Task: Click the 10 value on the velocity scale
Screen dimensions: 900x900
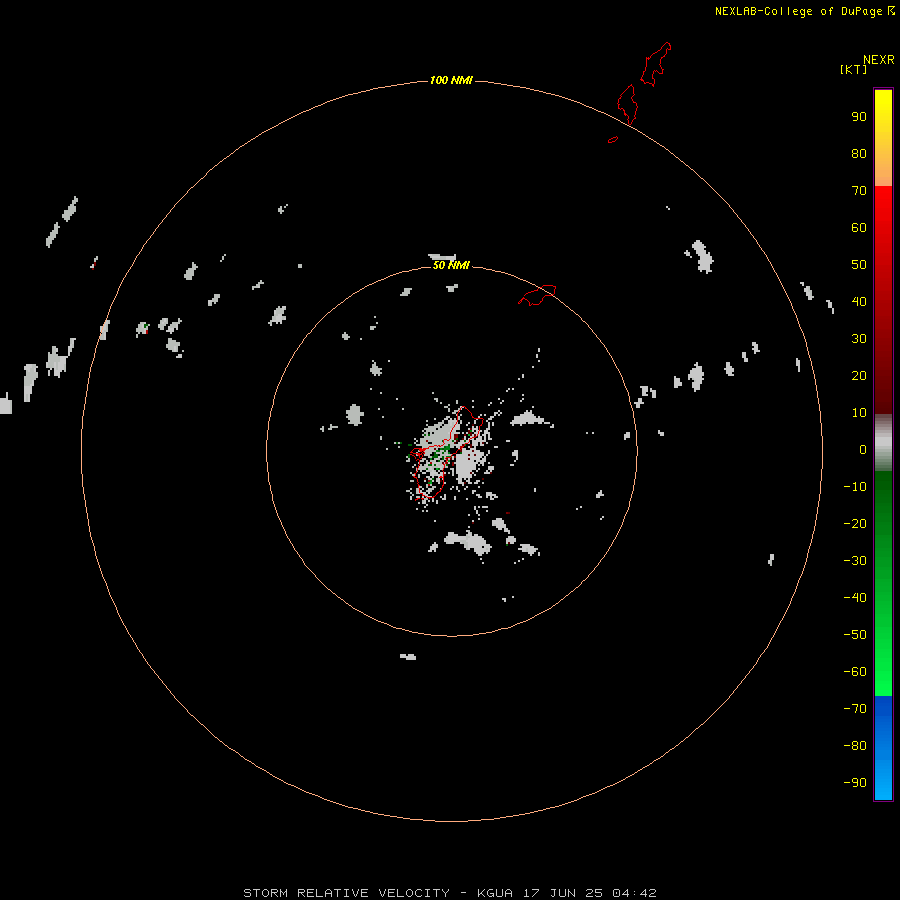Action: pos(859,413)
